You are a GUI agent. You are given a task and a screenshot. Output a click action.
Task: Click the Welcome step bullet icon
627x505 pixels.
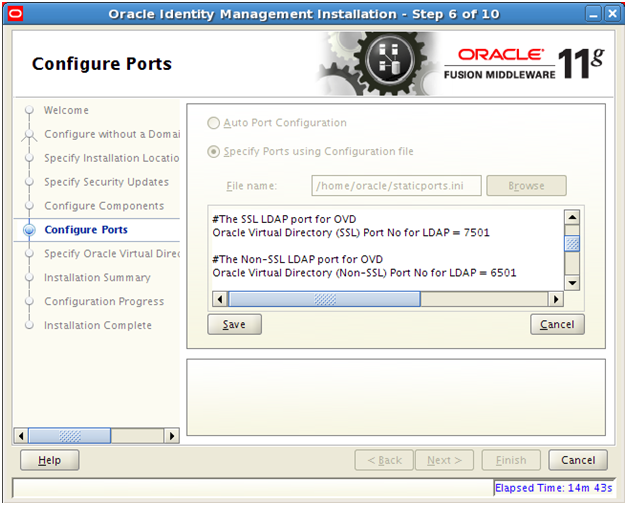click(29, 110)
